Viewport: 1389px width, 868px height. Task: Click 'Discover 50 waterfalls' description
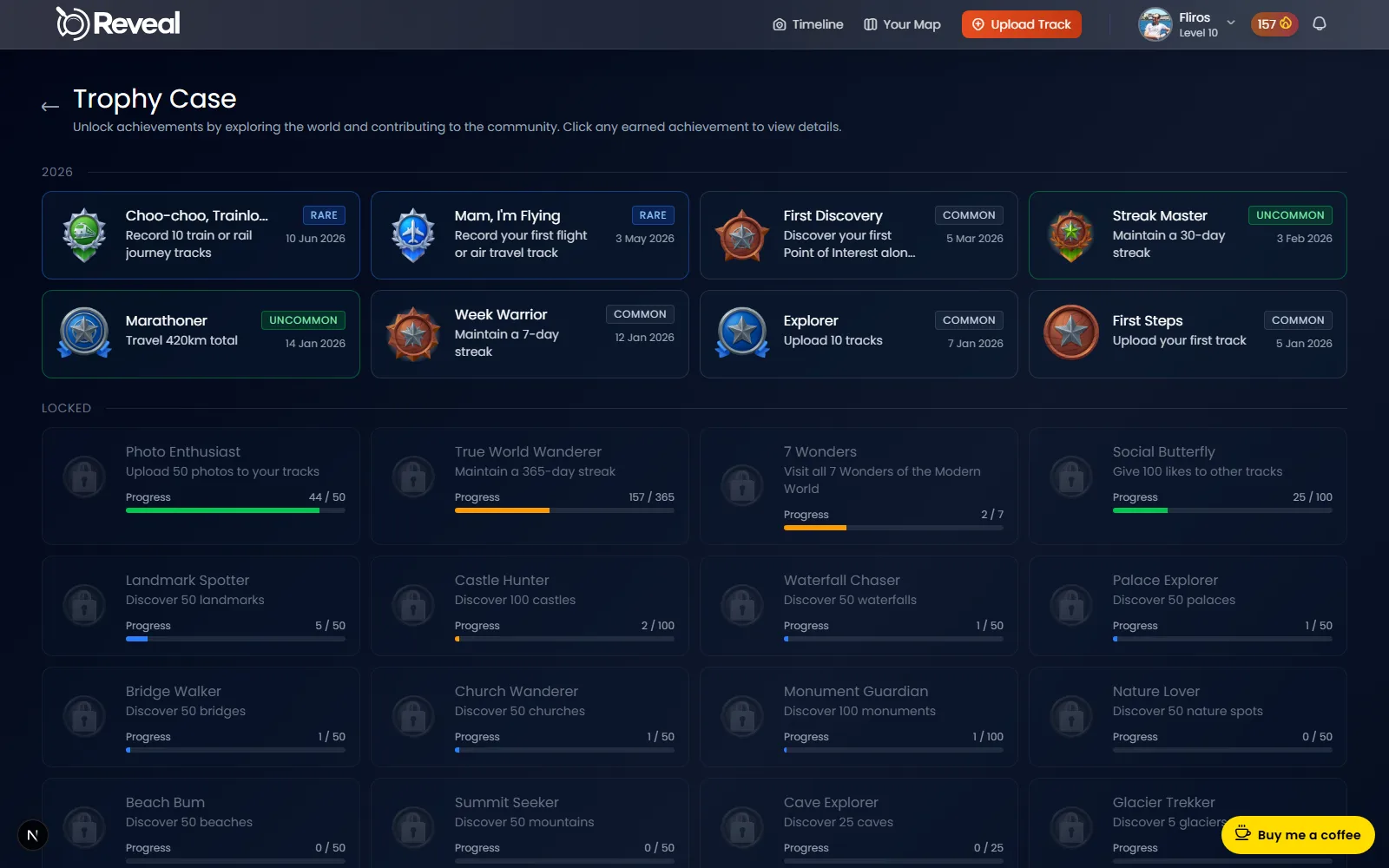(850, 600)
